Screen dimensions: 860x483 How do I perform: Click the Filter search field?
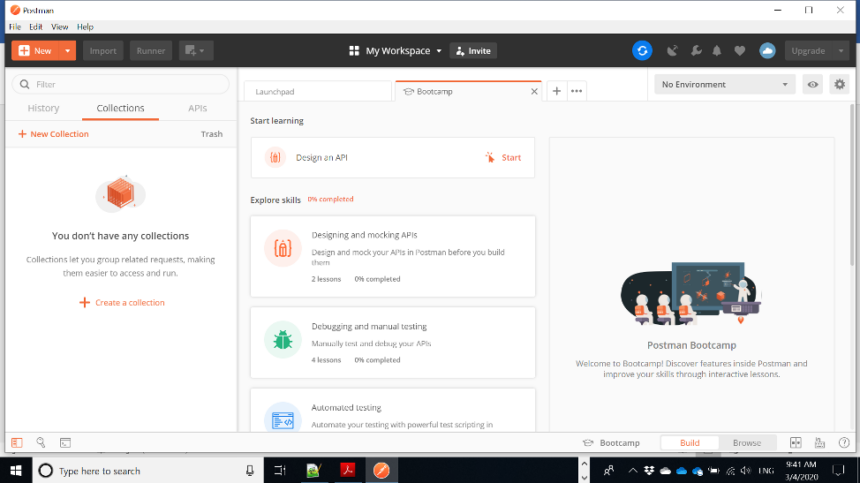pyautogui.click(x=121, y=84)
